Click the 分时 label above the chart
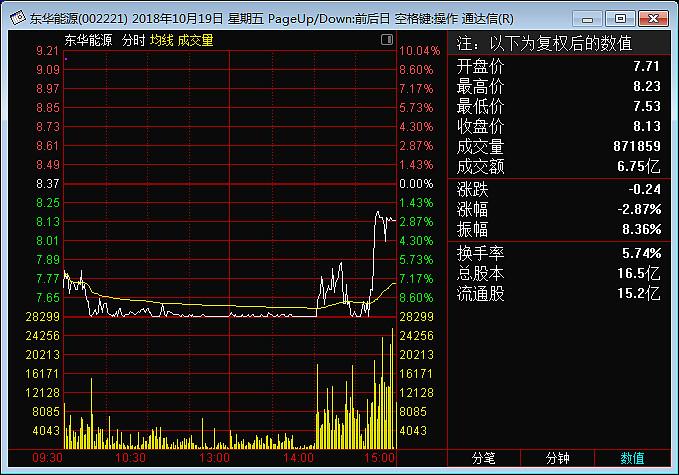679x475 pixels. (133, 40)
